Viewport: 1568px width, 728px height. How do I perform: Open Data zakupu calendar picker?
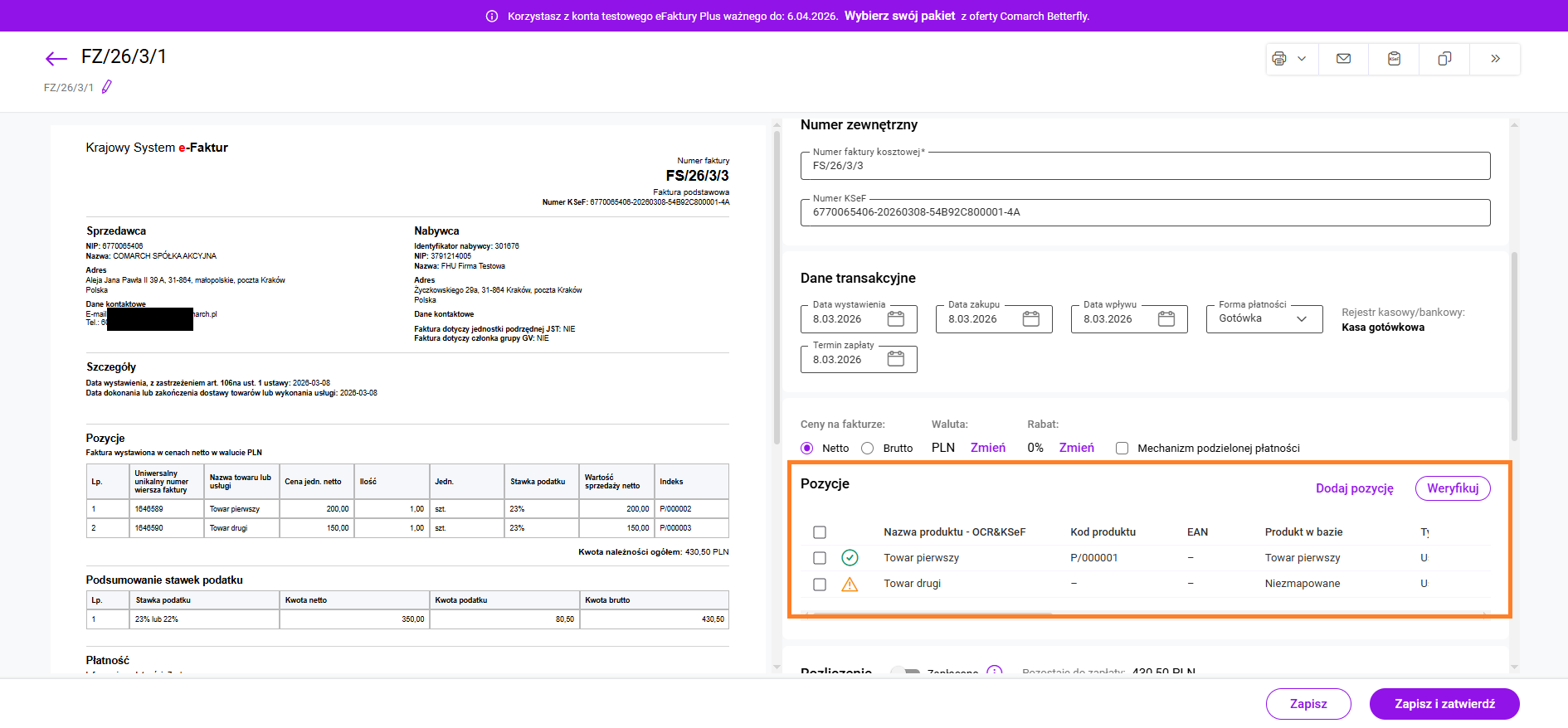[x=1031, y=319]
